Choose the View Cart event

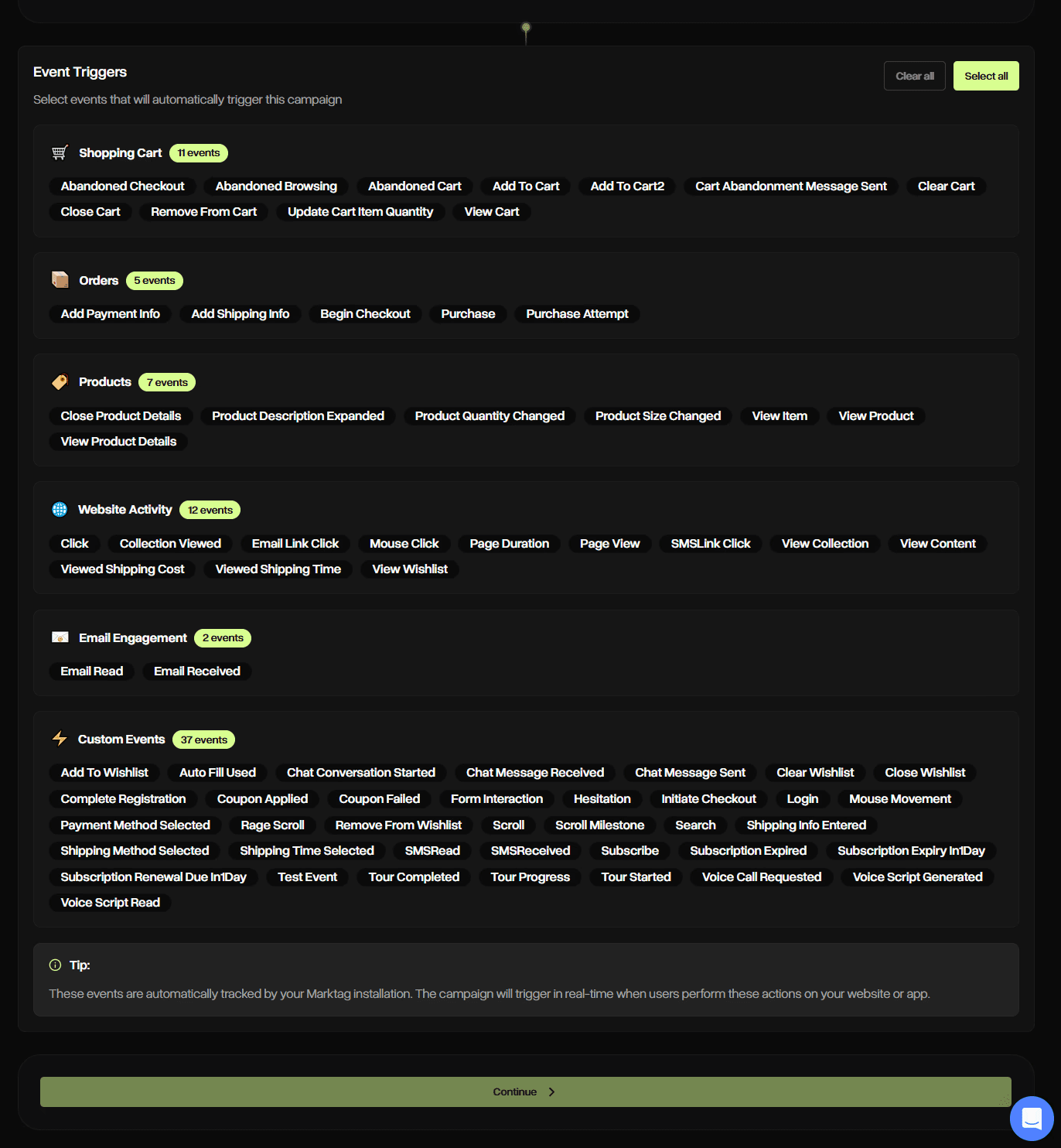click(492, 212)
